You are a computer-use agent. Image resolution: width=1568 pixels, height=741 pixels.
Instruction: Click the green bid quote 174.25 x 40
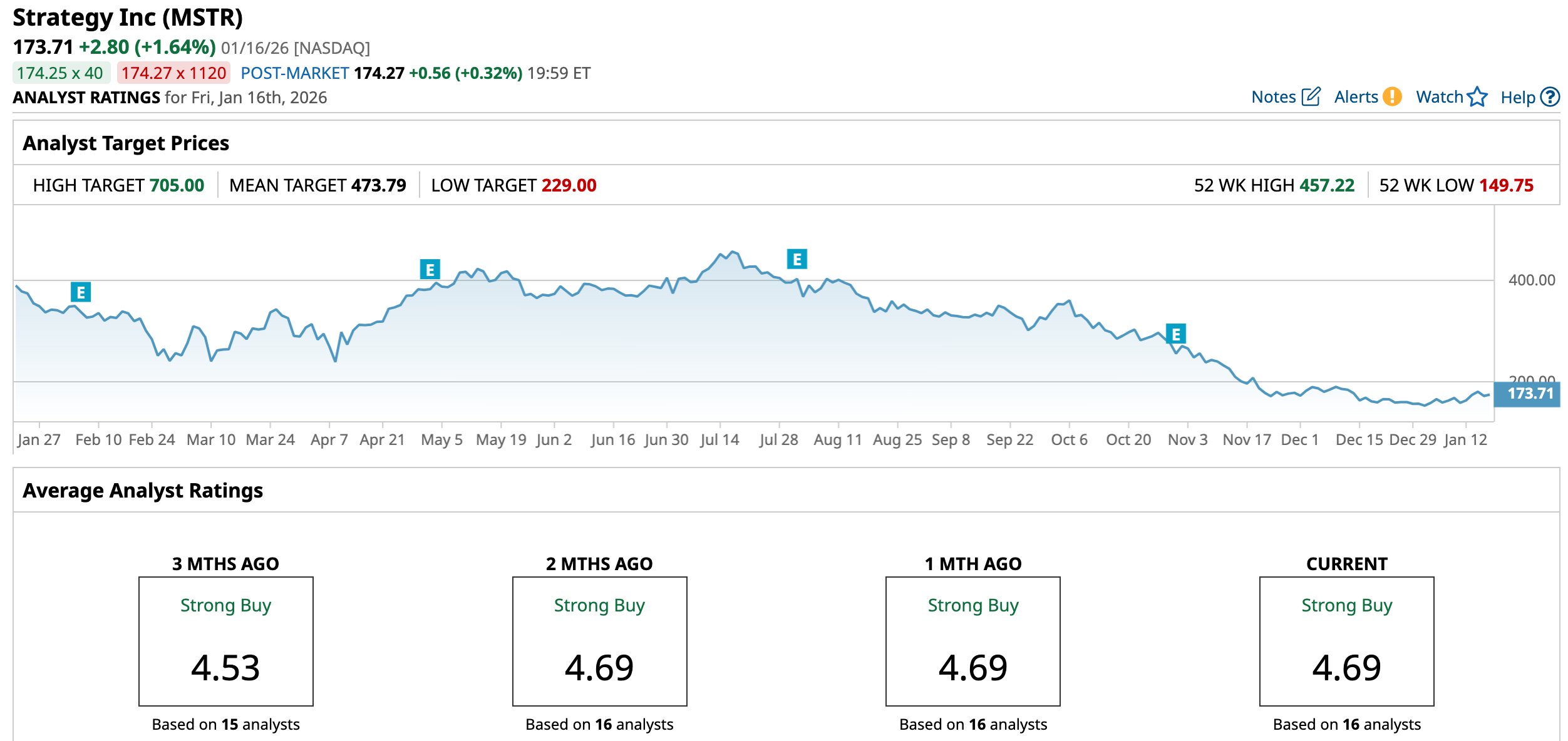coord(60,73)
